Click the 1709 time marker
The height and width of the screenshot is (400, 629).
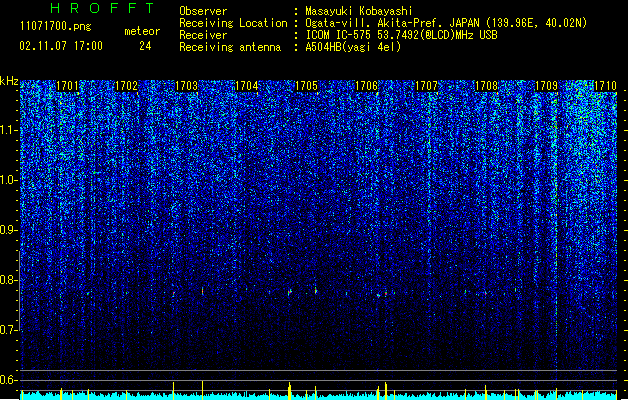546,86
